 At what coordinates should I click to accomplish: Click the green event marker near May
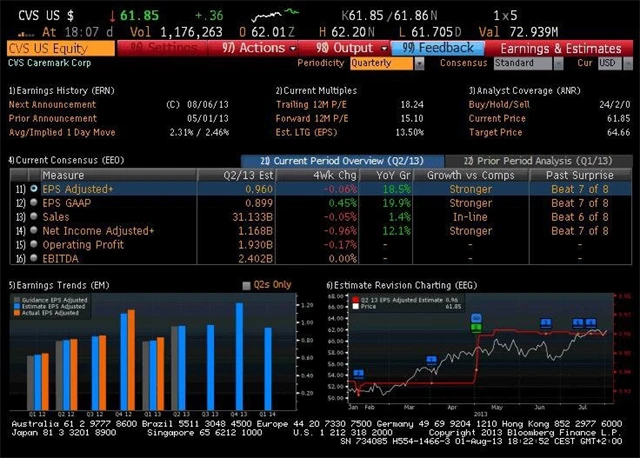pos(476,327)
